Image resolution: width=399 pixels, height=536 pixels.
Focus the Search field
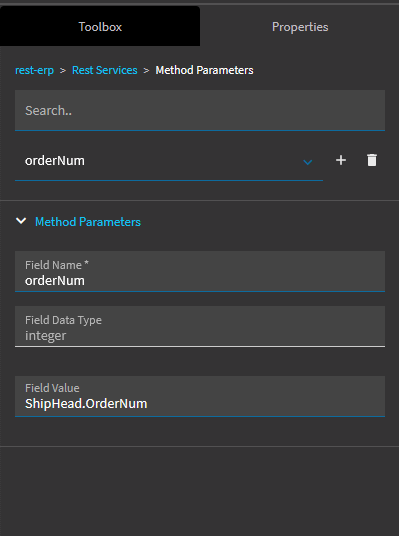[x=200, y=110]
